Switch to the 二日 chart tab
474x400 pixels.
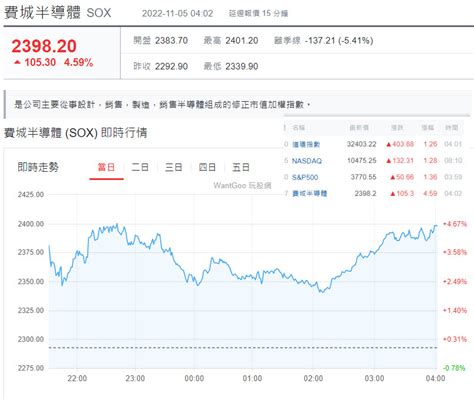click(x=140, y=167)
